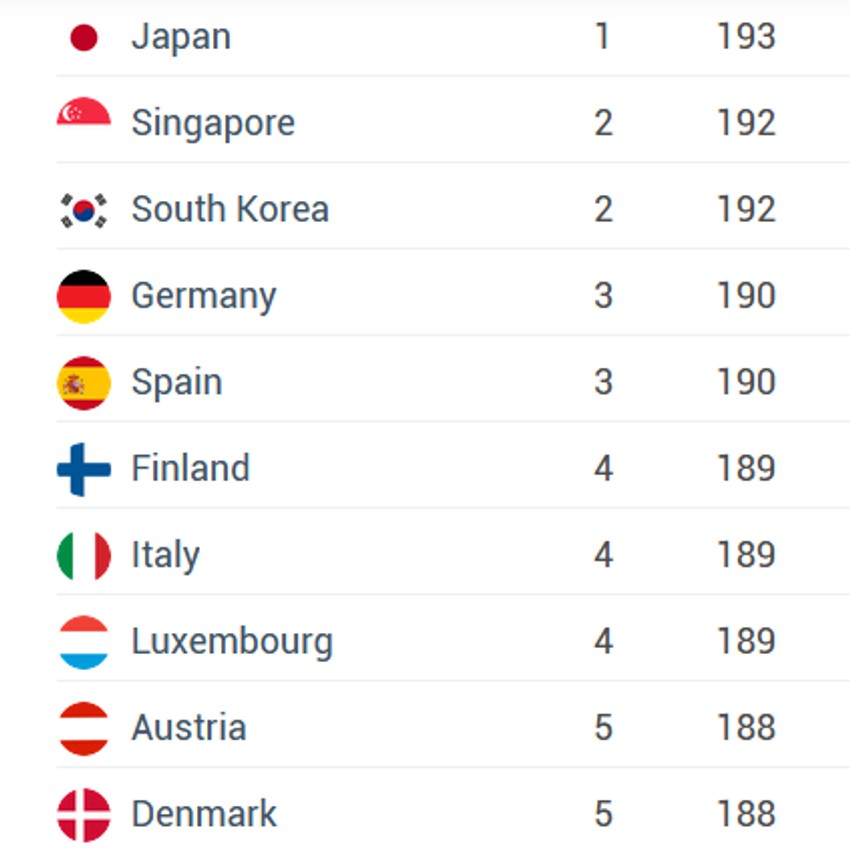Click Austria's score of 188
The height and width of the screenshot is (852, 850).
746,728
